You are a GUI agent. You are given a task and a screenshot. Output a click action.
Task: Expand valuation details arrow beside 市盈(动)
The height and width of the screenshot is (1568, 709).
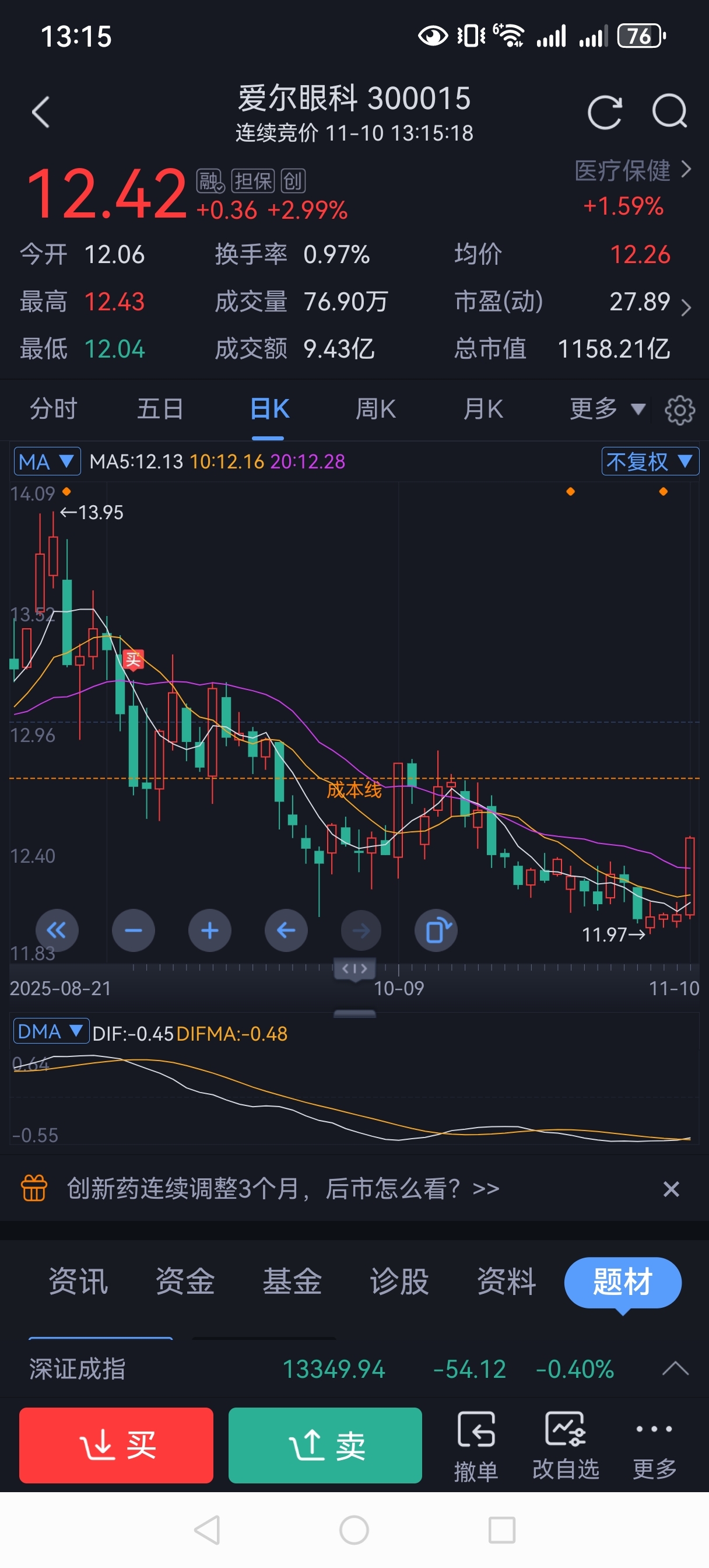point(686,308)
